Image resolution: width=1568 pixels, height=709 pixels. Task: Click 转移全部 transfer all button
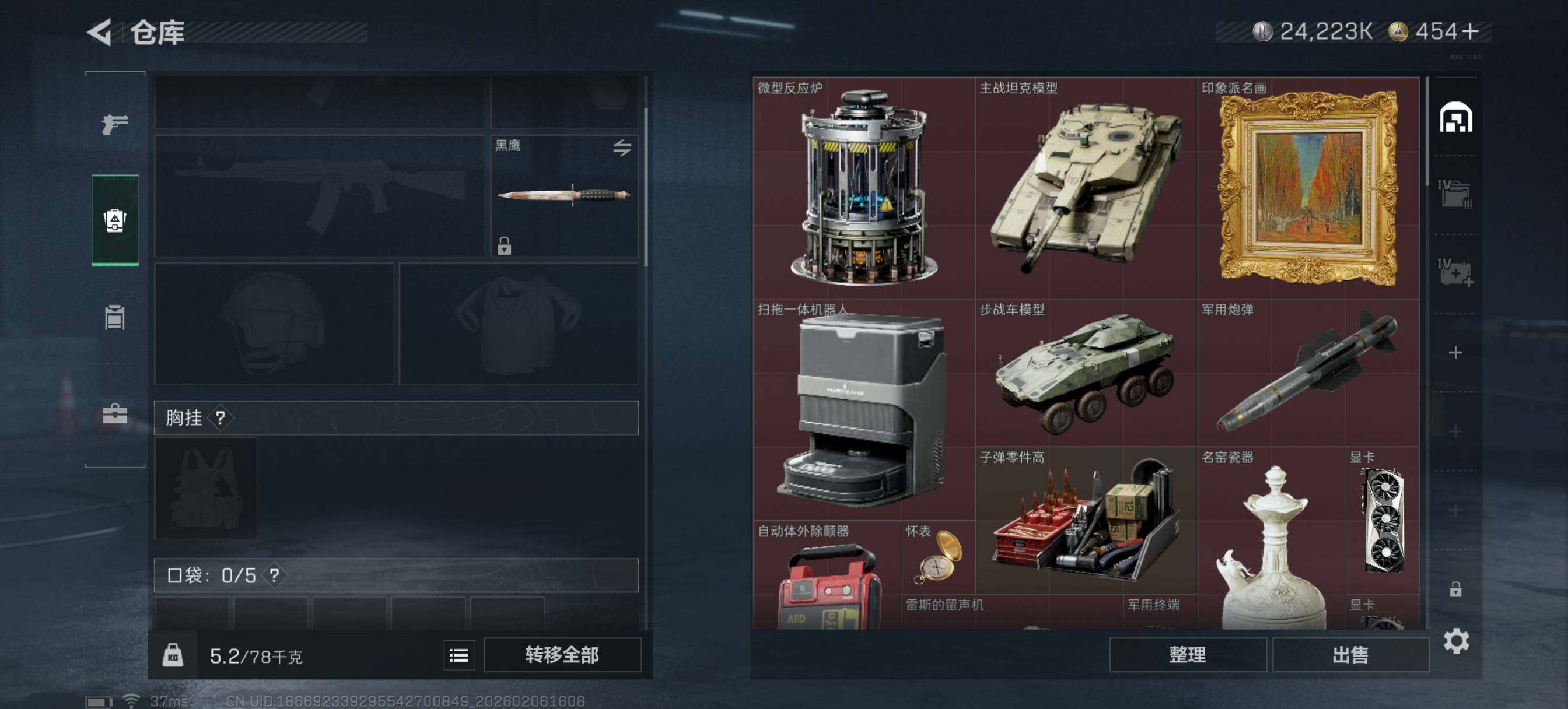(x=562, y=655)
